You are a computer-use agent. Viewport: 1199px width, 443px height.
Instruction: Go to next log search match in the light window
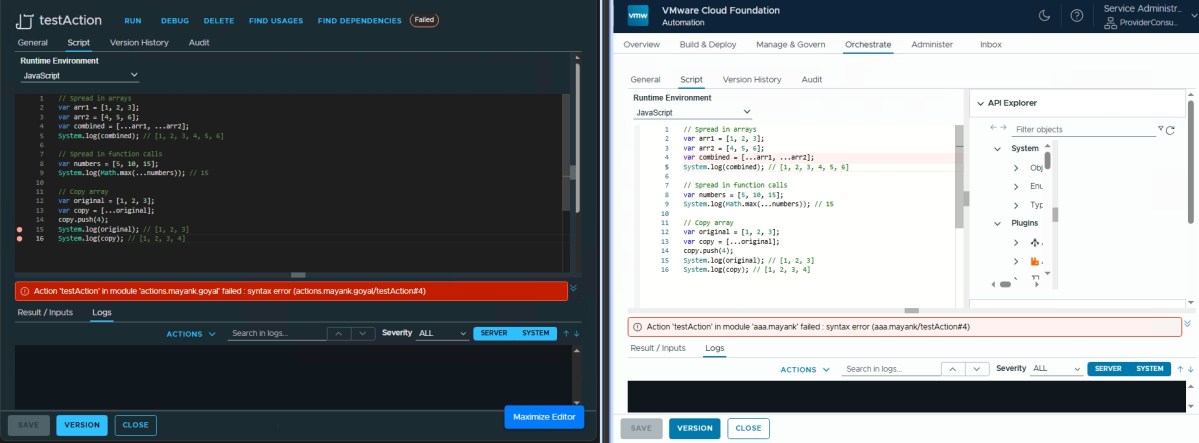coord(976,369)
